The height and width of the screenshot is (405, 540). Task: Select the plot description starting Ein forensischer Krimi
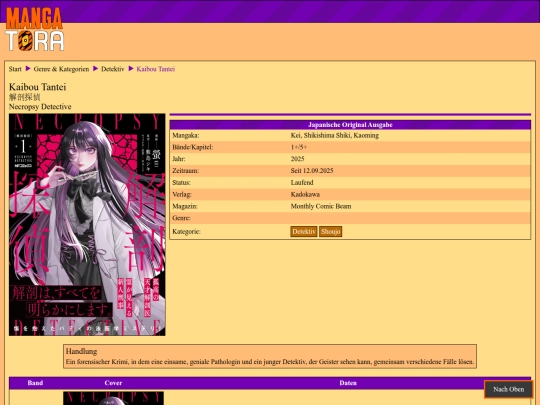coord(270,362)
